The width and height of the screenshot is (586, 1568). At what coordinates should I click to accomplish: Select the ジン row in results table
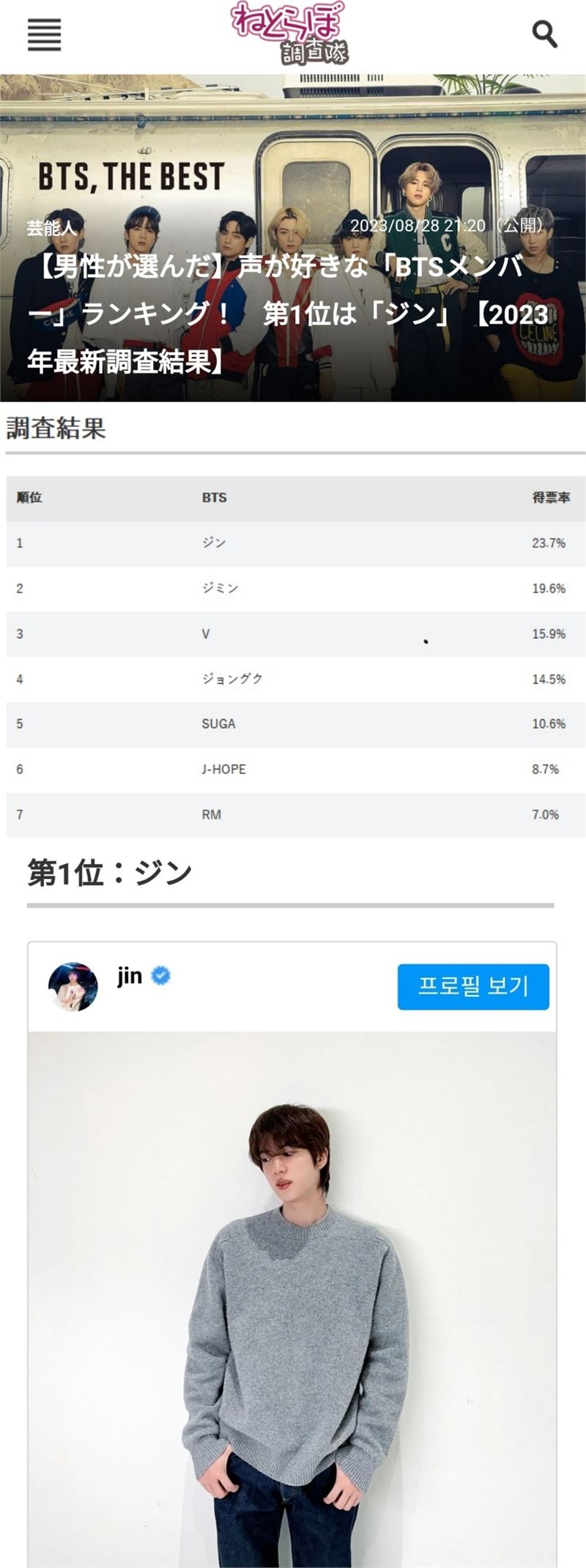pyautogui.click(x=296, y=543)
